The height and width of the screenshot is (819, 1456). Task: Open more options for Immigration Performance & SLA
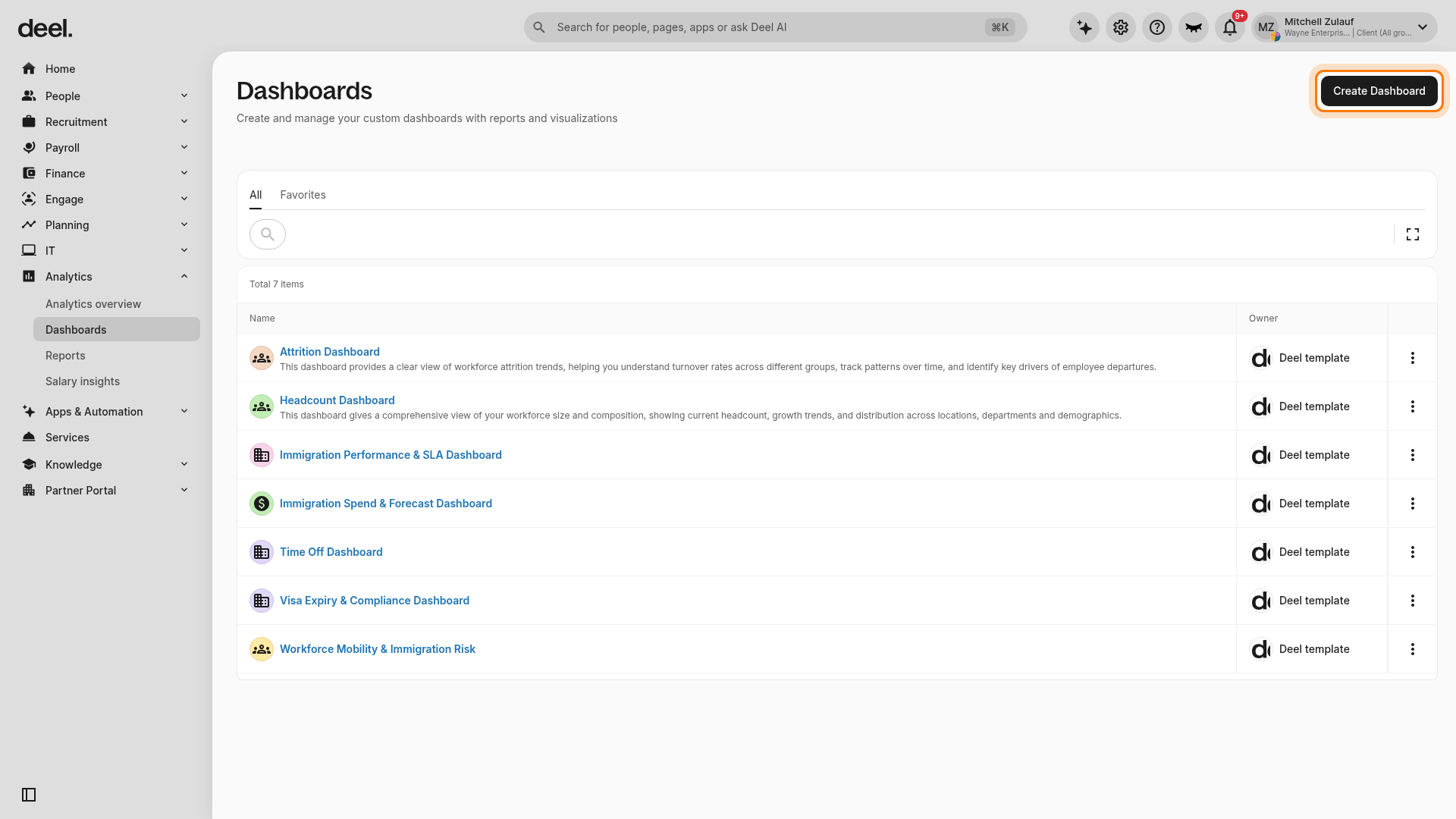click(x=1413, y=455)
